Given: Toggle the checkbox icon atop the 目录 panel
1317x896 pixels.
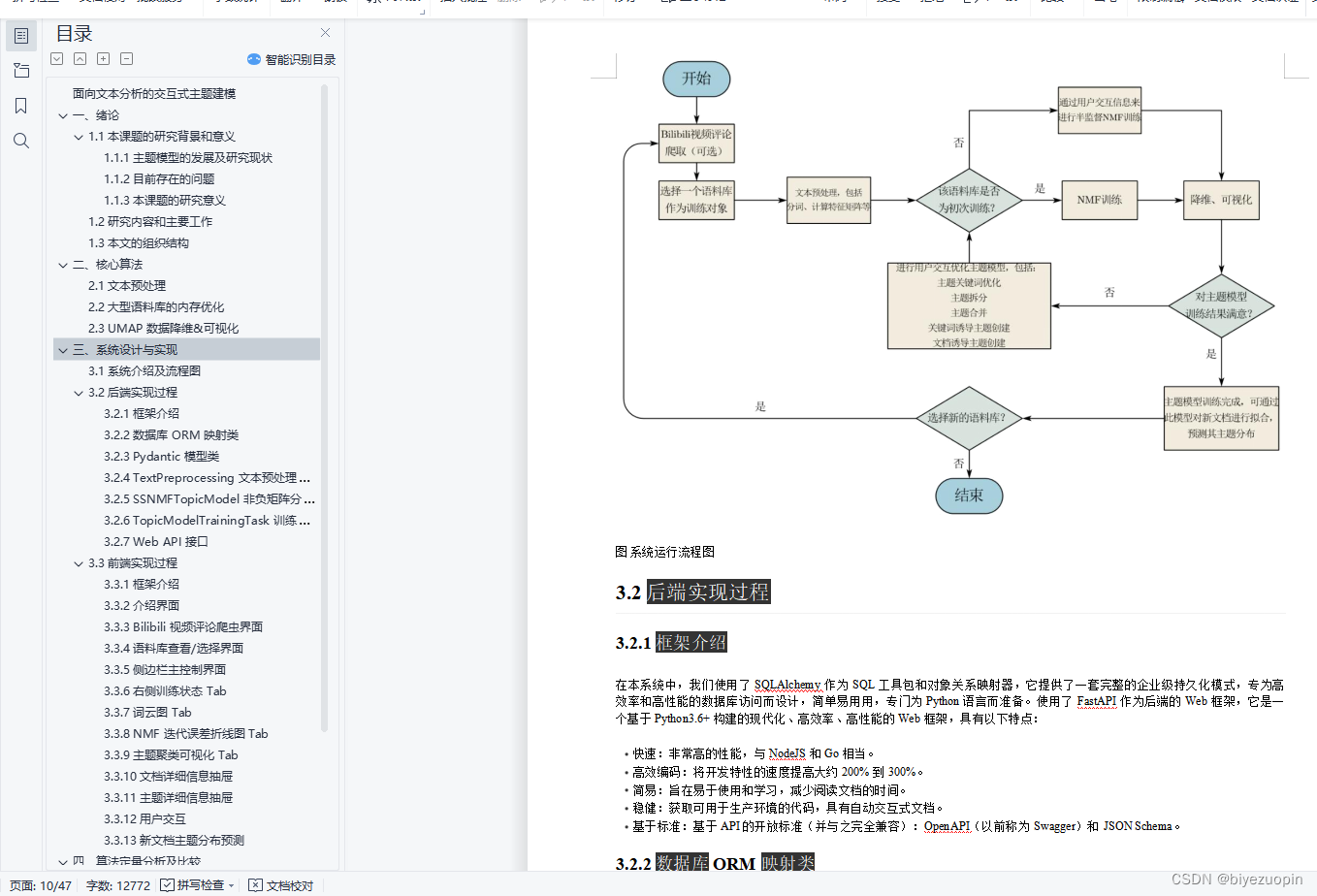Looking at the screenshot, I should tap(56, 58).
